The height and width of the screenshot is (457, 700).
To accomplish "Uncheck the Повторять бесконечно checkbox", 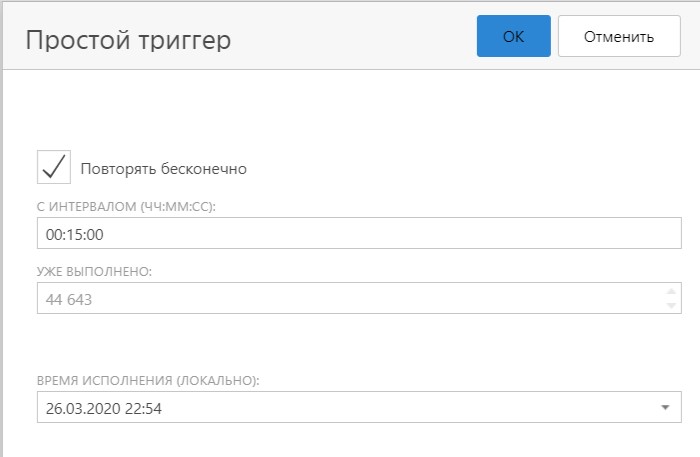I will (54, 167).
